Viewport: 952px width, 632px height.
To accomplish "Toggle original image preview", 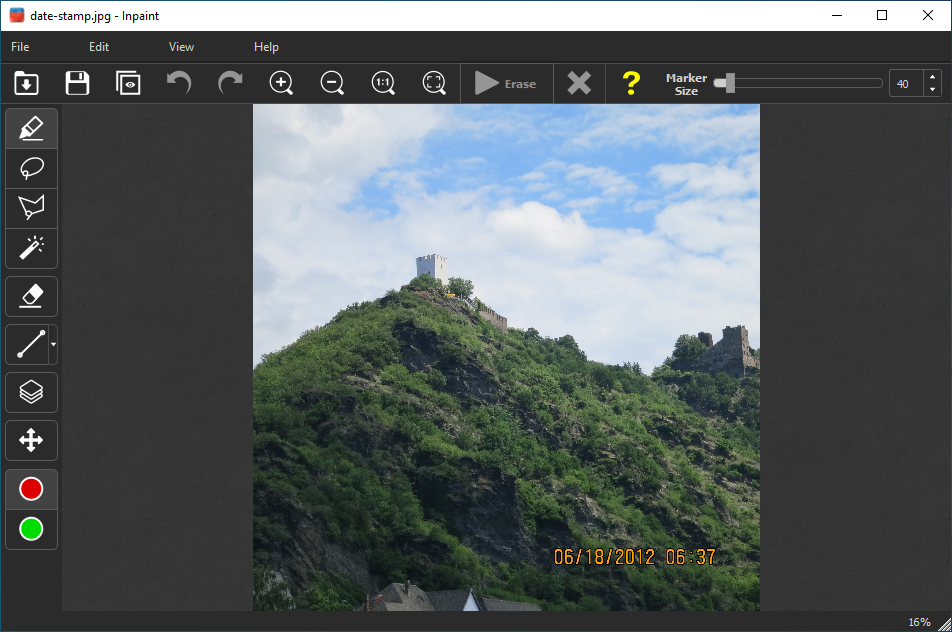I will 128,83.
